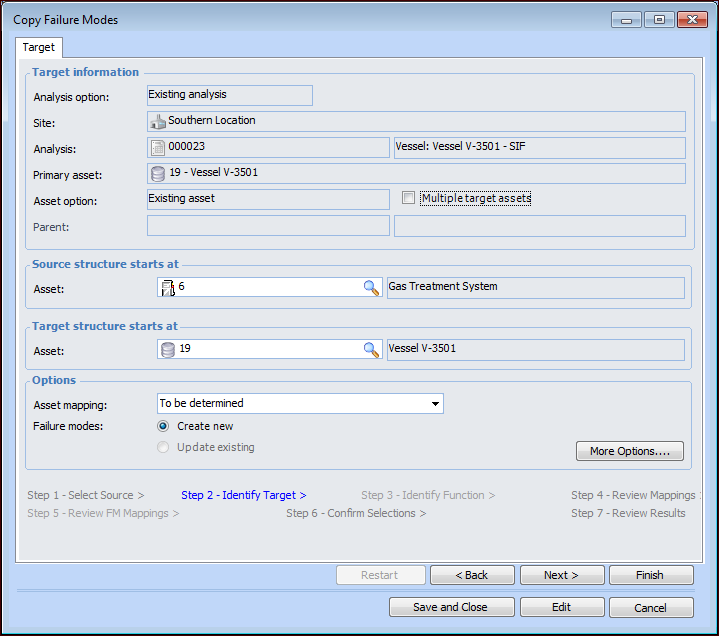The height and width of the screenshot is (636, 719).
Task: Go to Step 2 - Identify Target
Action: pos(243,495)
